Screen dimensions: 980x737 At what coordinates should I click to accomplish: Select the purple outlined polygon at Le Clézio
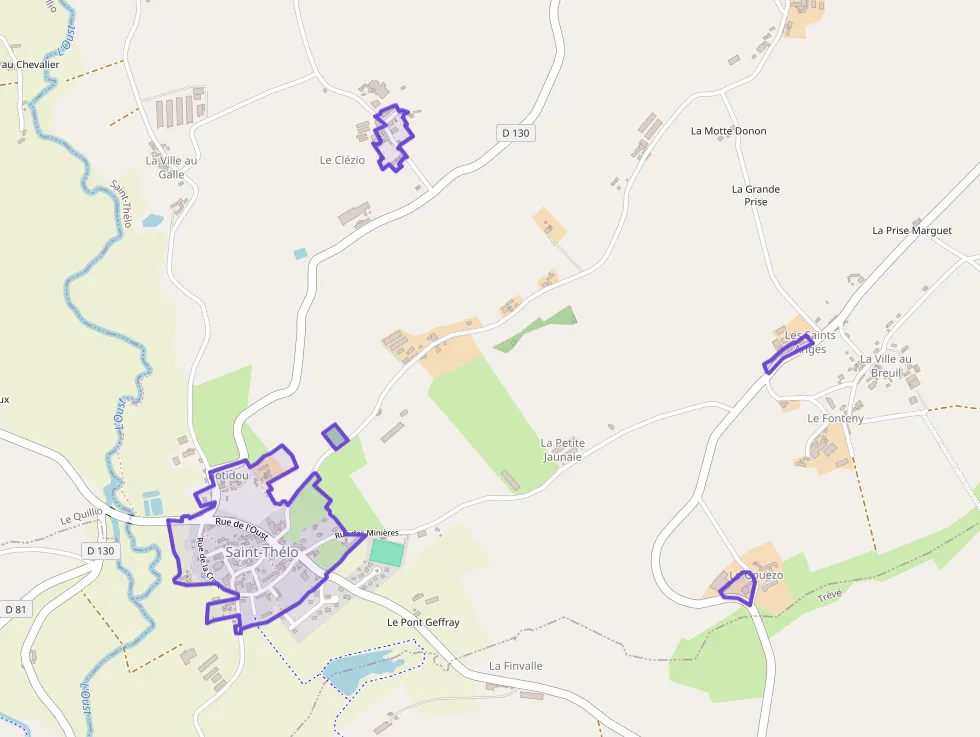tap(393, 138)
